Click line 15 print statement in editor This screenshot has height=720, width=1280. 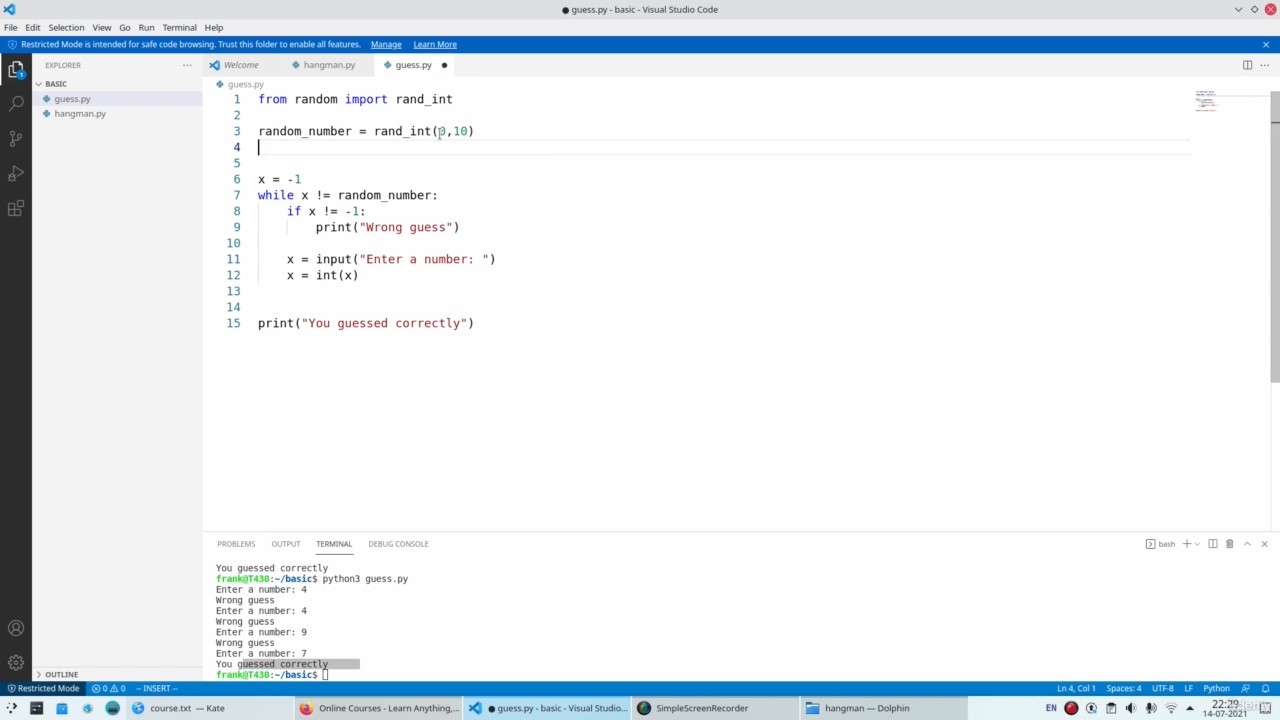pos(366,323)
